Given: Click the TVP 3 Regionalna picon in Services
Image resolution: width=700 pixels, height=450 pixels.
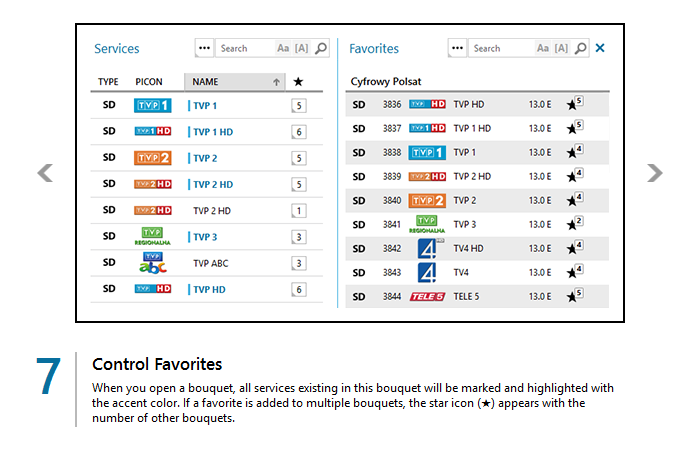Looking at the screenshot, I should point(153,237).
